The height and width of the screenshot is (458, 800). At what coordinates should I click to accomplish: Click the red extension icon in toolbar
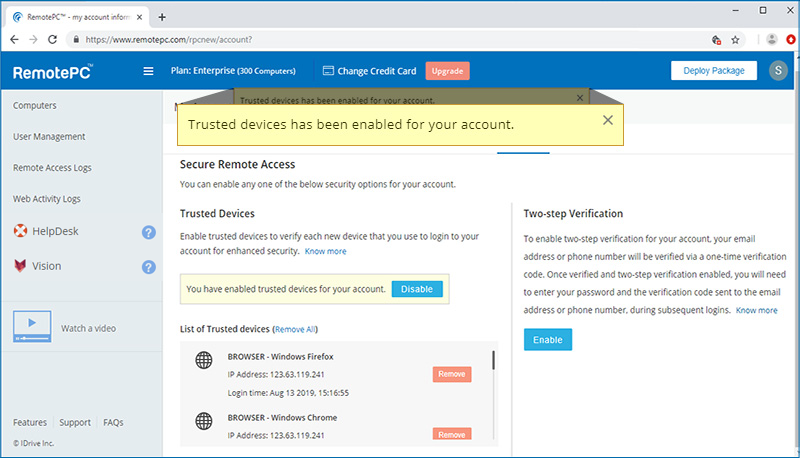pyautogui.click(x=791, y=39)
